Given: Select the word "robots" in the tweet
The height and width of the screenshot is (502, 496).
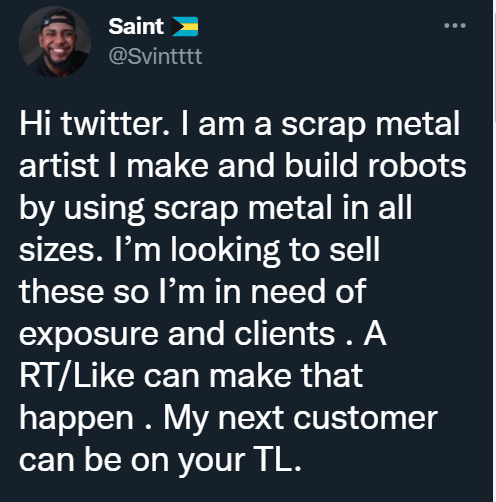Looking at the screenshot, I should click(x=417, y=165).
